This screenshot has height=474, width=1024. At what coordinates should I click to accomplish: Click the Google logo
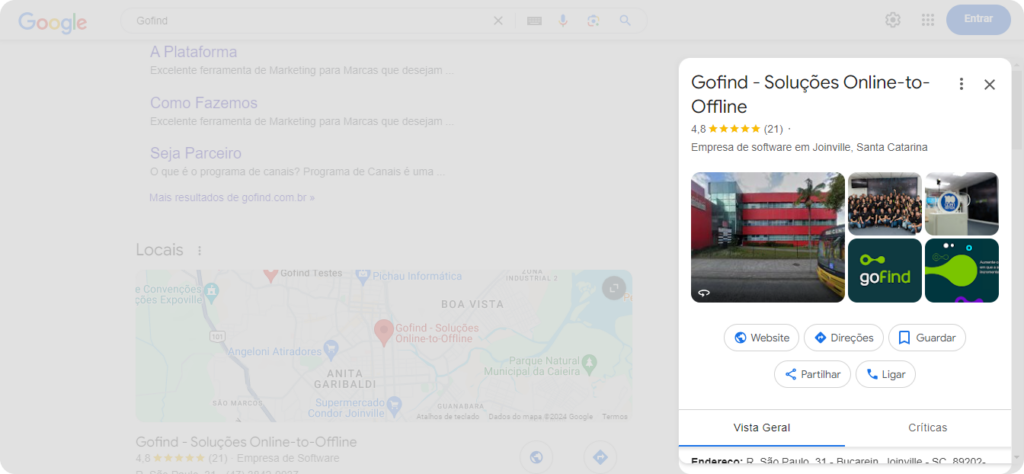tap(52, 22)
